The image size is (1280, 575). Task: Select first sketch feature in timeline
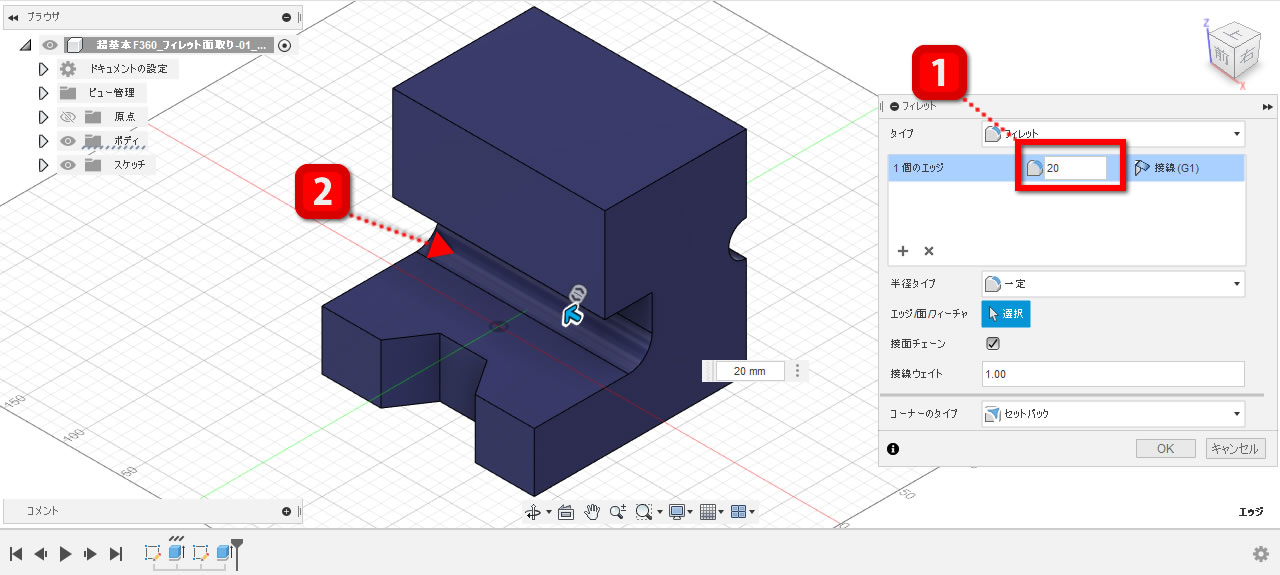[153, 552]
